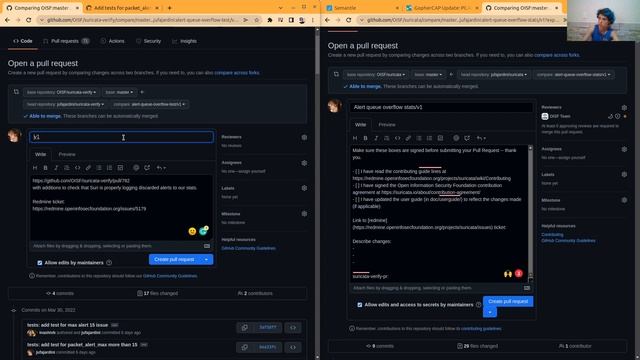Screen dimensions: 640x360
Task: Click Create pull request in right window
Action: 508,301
